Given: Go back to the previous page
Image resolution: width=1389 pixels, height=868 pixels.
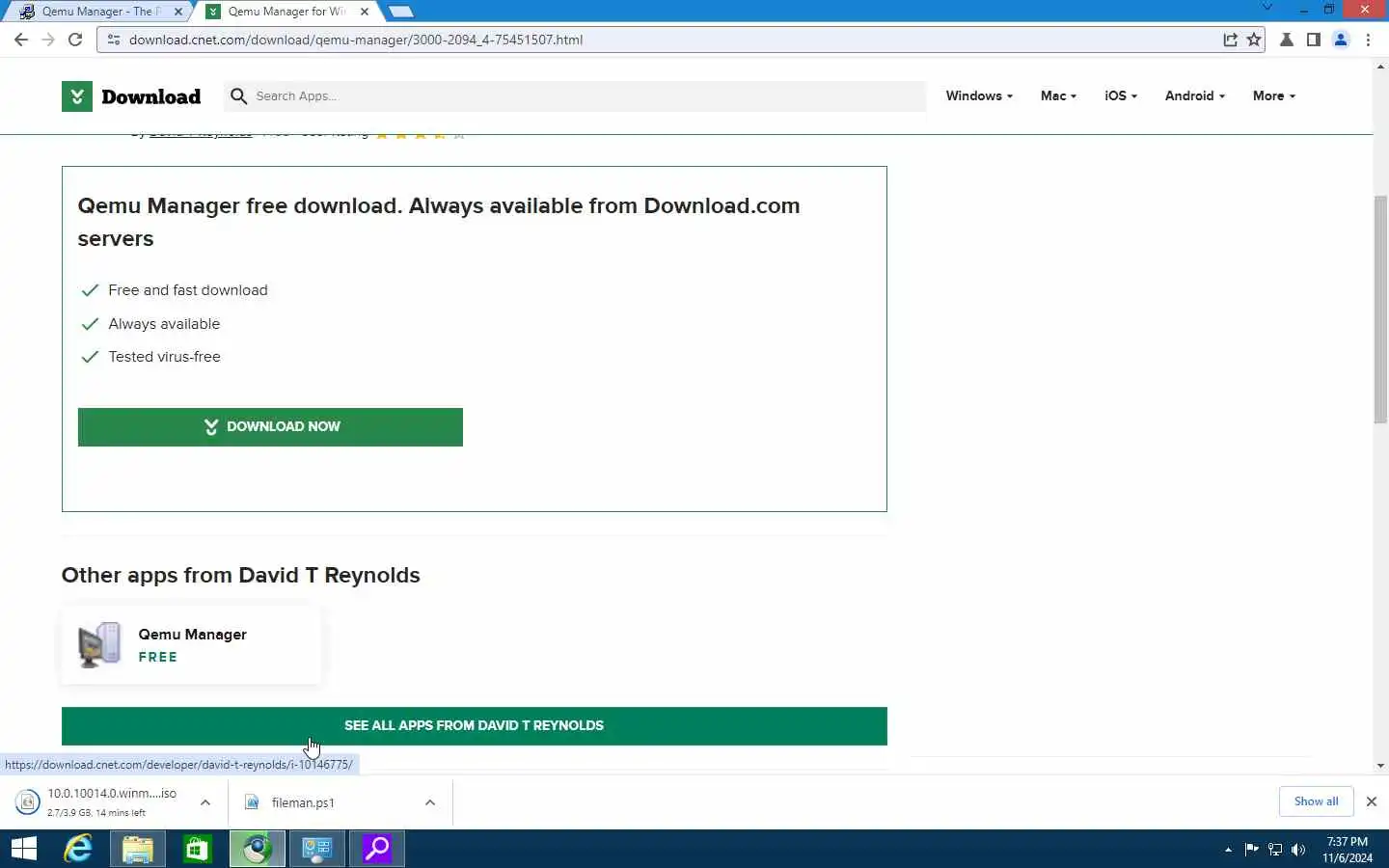Looking at the screenshot, I should pos(21,40).
